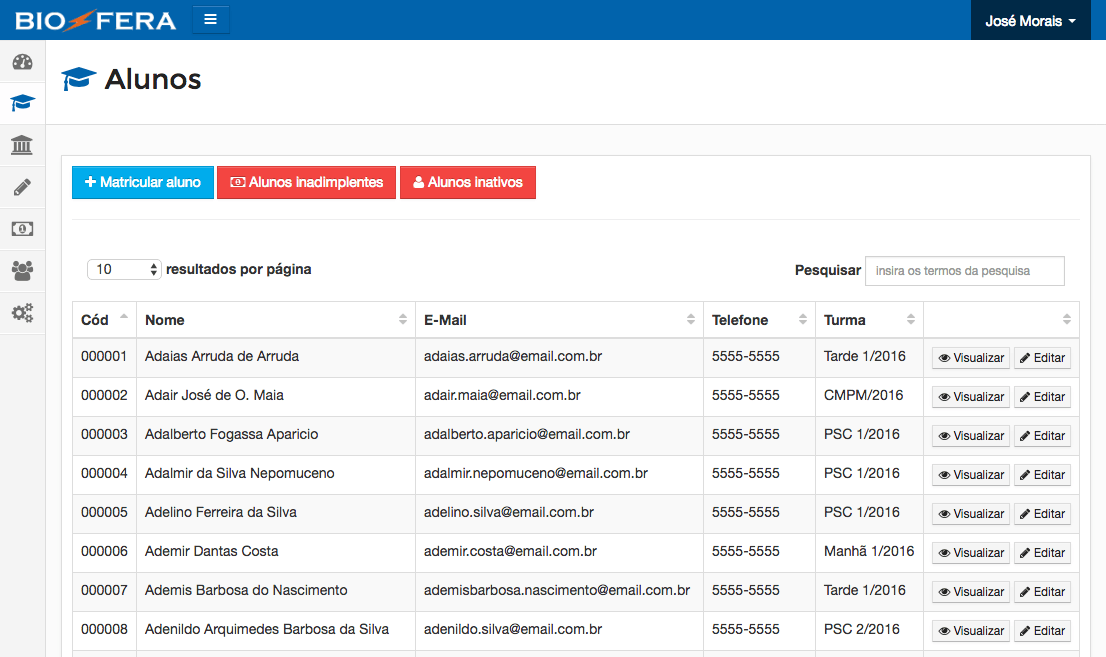The height and width of the screenshot is (657, 1106).
Task: Edit student Adalmir da Silva Nepomuceno
Action: pyautogui.click(x=1042, y=475)
